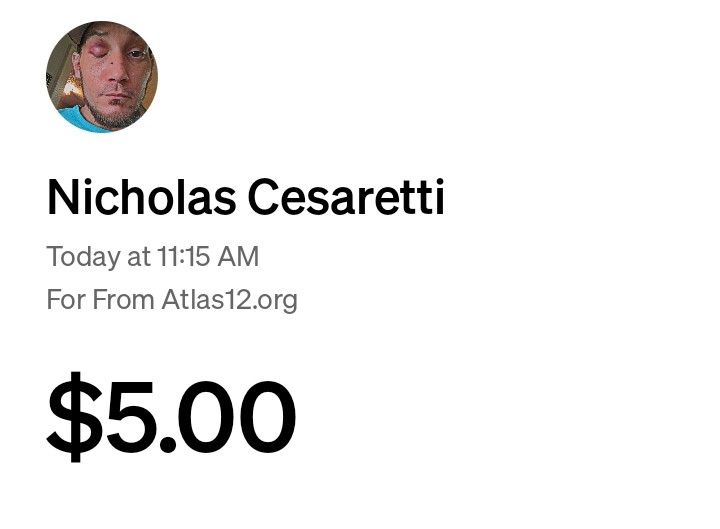Click the 11:15 time value
Screen dimensions: 720x529
coord(181,257)
